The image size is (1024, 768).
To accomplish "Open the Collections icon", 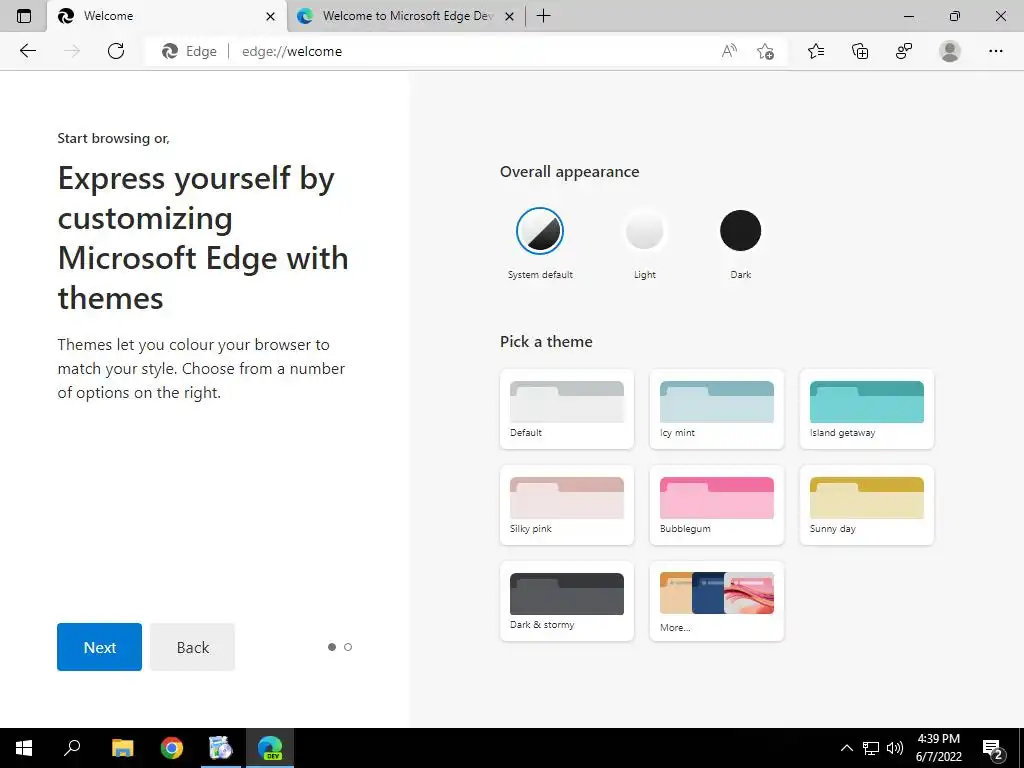I will coord(860,51).
